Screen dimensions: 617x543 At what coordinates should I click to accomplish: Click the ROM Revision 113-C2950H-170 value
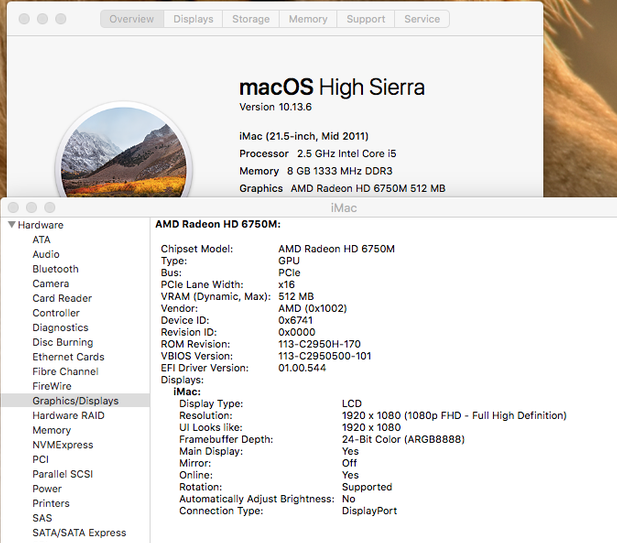320,344
